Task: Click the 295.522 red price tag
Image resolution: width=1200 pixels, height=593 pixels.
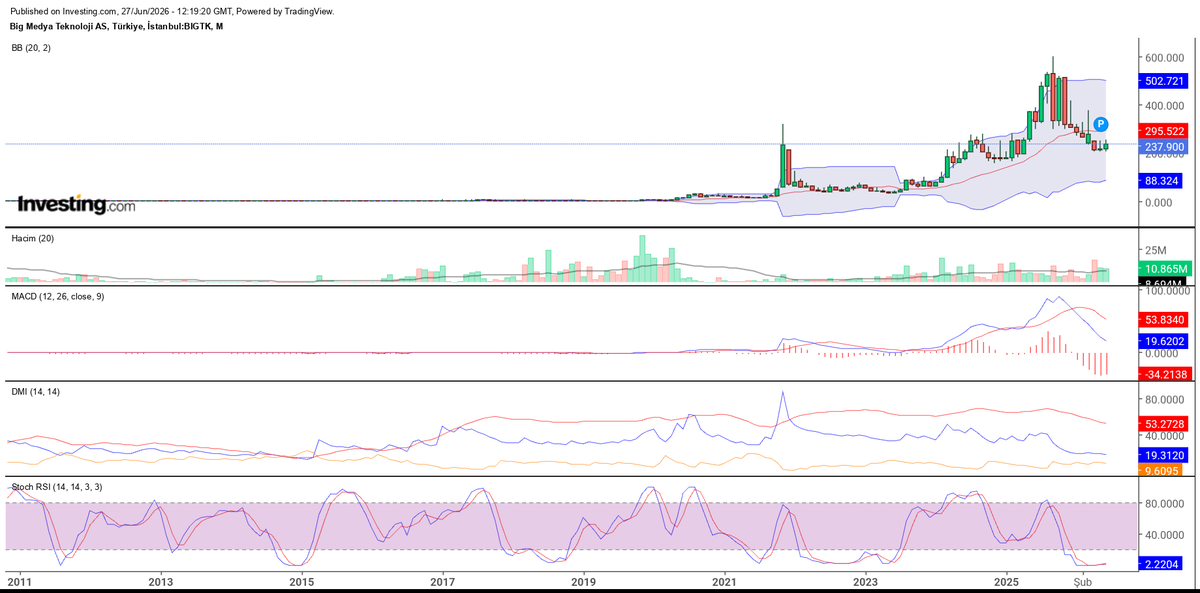Action: pyautogui.click(x=1164, y=131)
